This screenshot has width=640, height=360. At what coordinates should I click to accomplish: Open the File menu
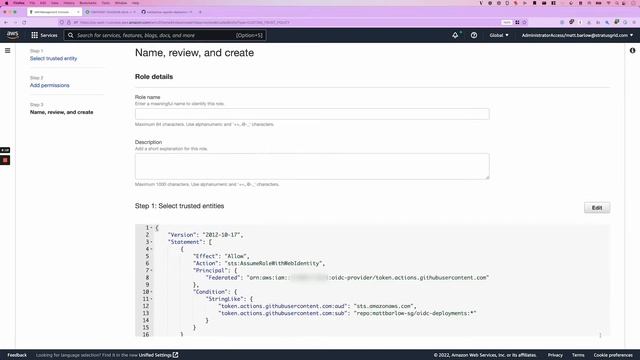(x=32, y=3)
